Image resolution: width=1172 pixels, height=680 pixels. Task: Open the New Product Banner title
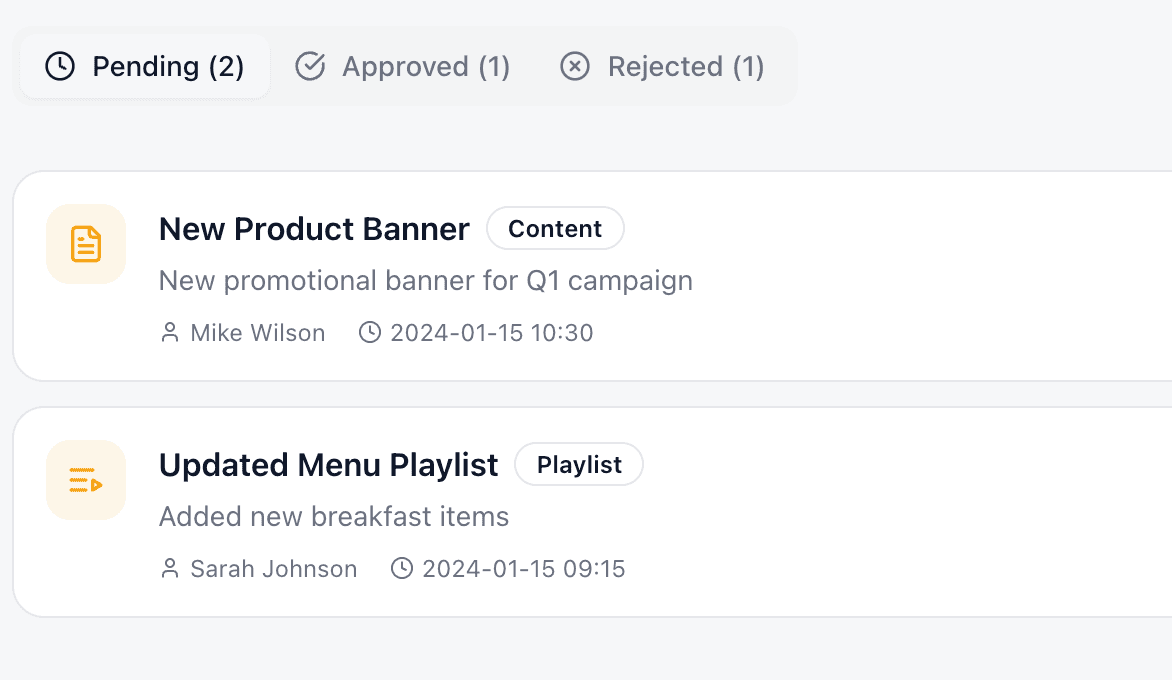click(x=314, y=229)
